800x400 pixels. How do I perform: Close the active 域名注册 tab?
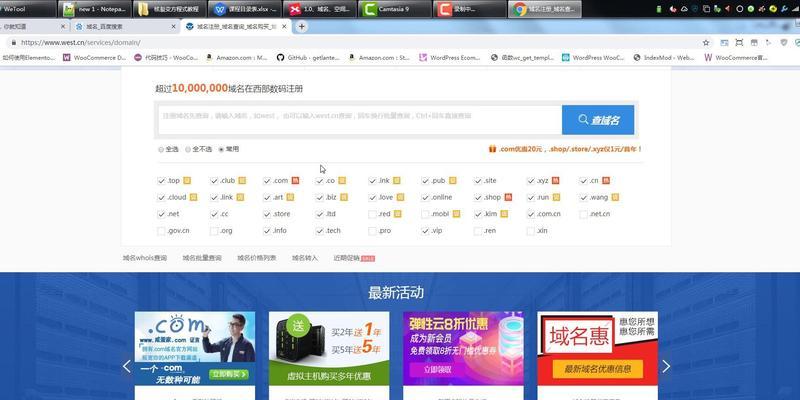pyautogui.click(x=284, y=27)
